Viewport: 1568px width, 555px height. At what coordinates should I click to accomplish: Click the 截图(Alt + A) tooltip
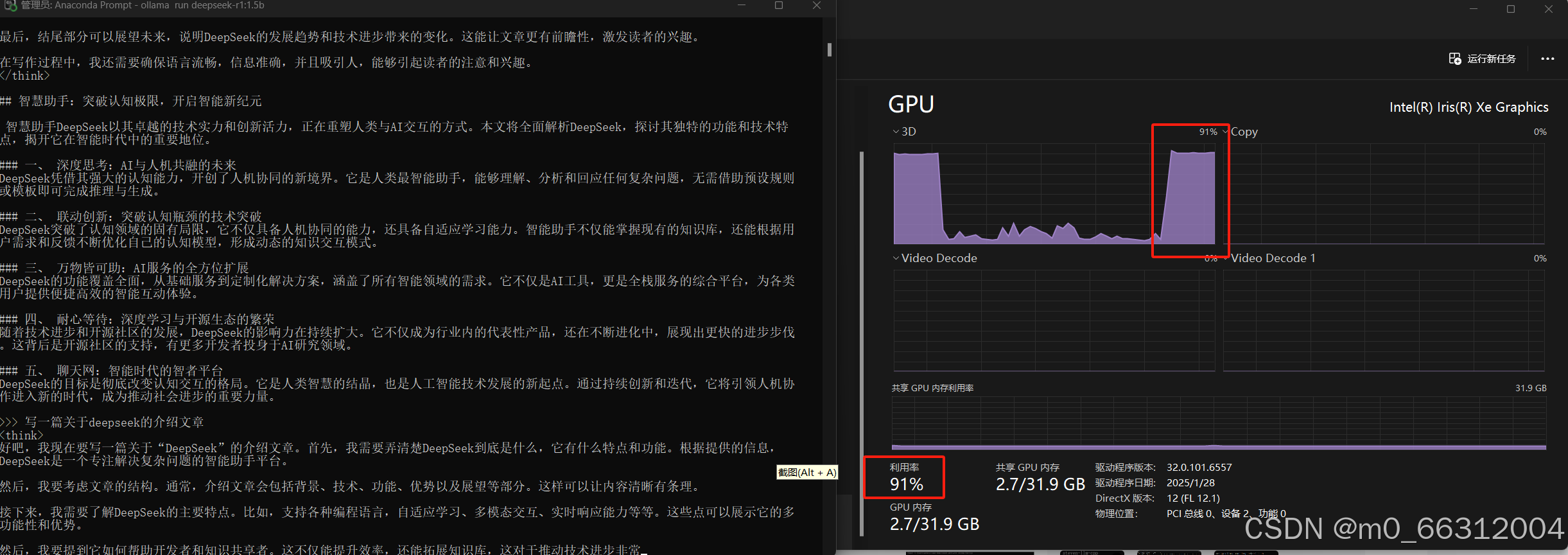[x=807, y=472]
